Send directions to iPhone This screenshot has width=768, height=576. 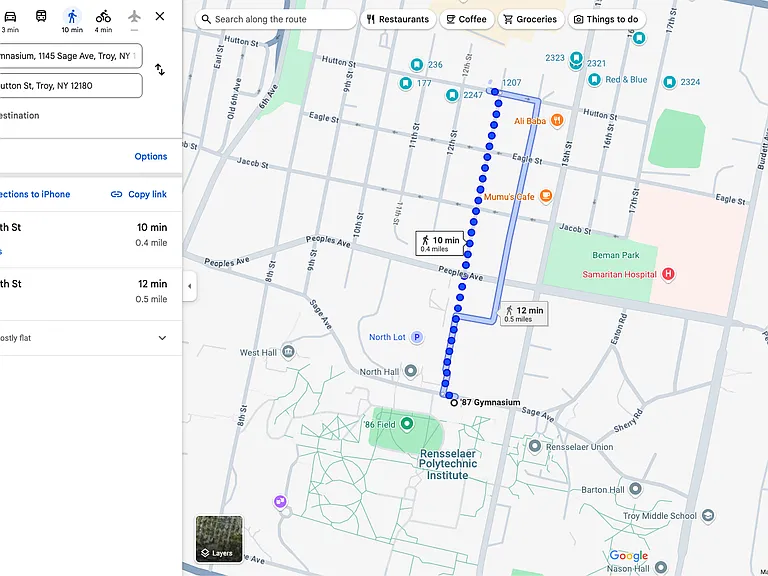click(x=35, y=194)
